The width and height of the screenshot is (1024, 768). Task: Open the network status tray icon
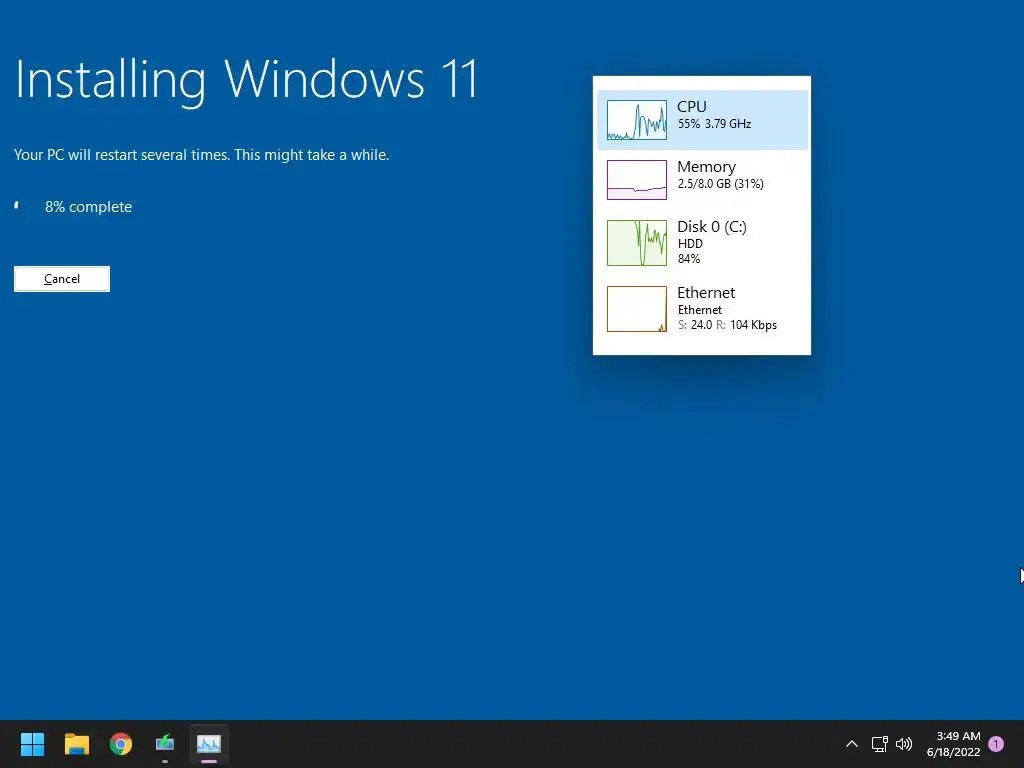879,744
